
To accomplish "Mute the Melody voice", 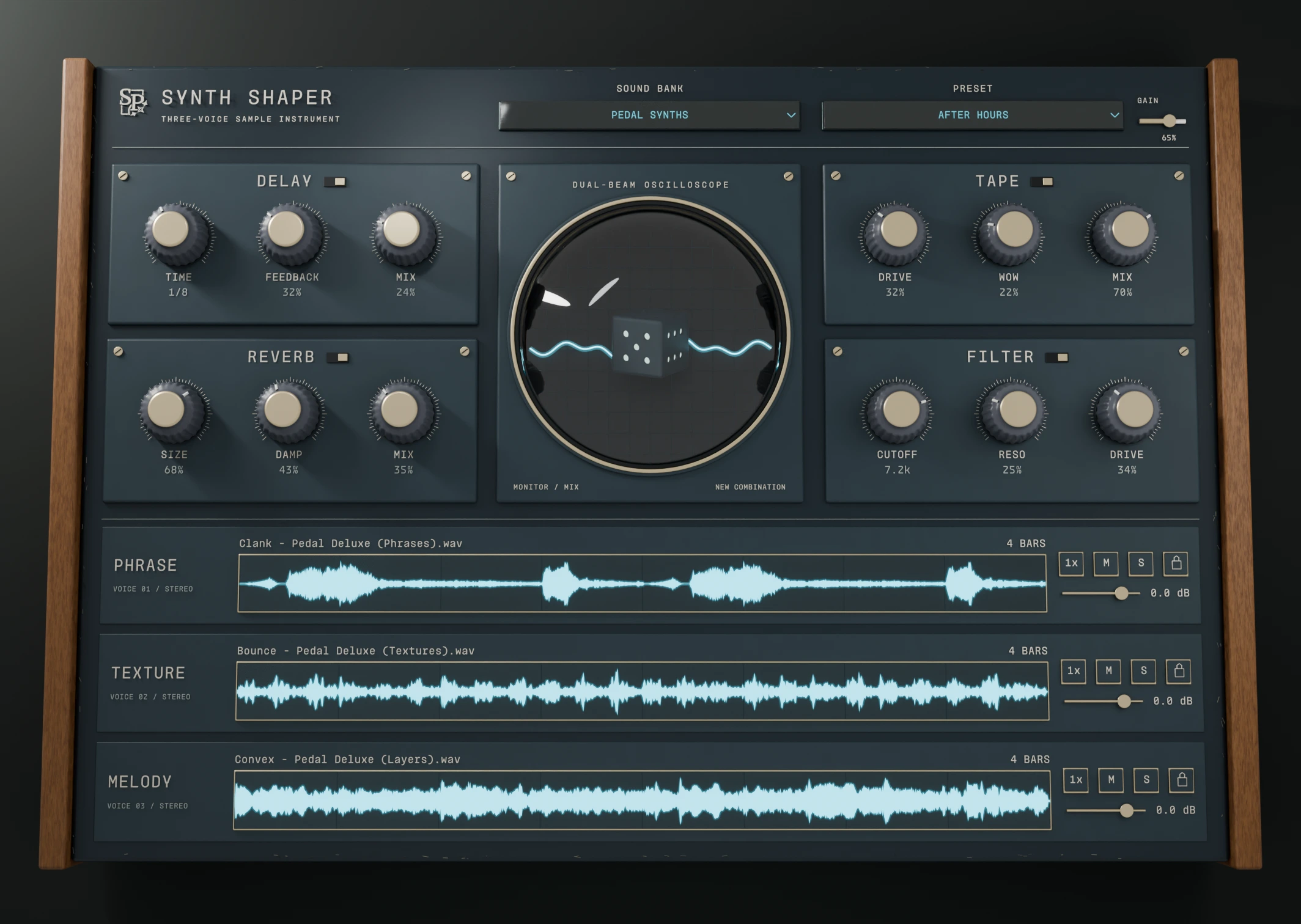I will (x=1111, y=780).
